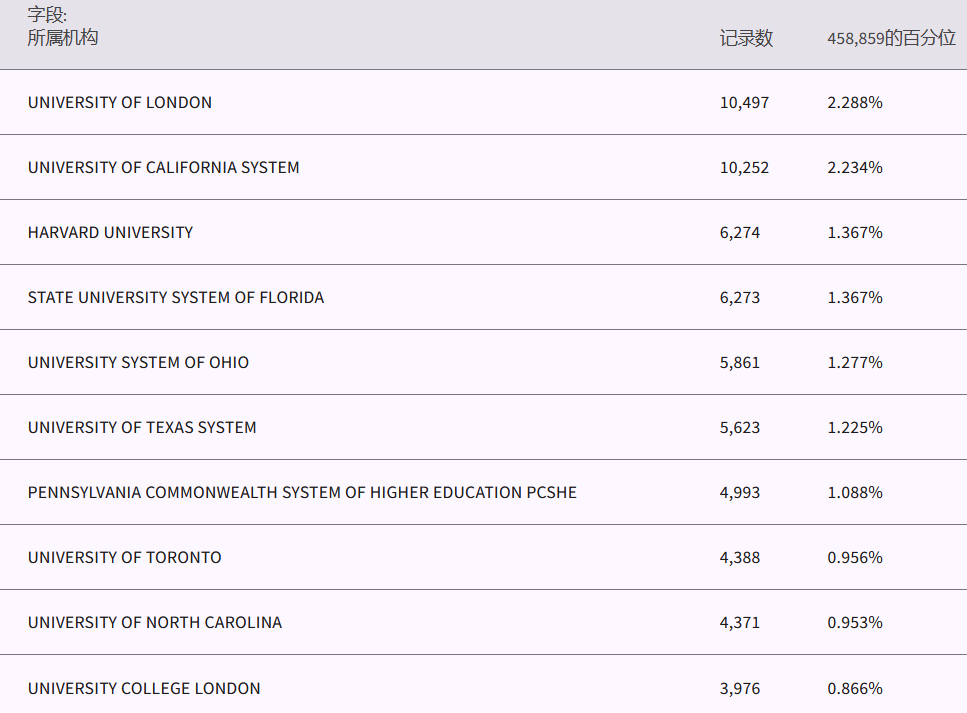Click the UNIVERSITY OF LONDON row label
Viewport: 967px width, 713px height.
coord(120,102)
